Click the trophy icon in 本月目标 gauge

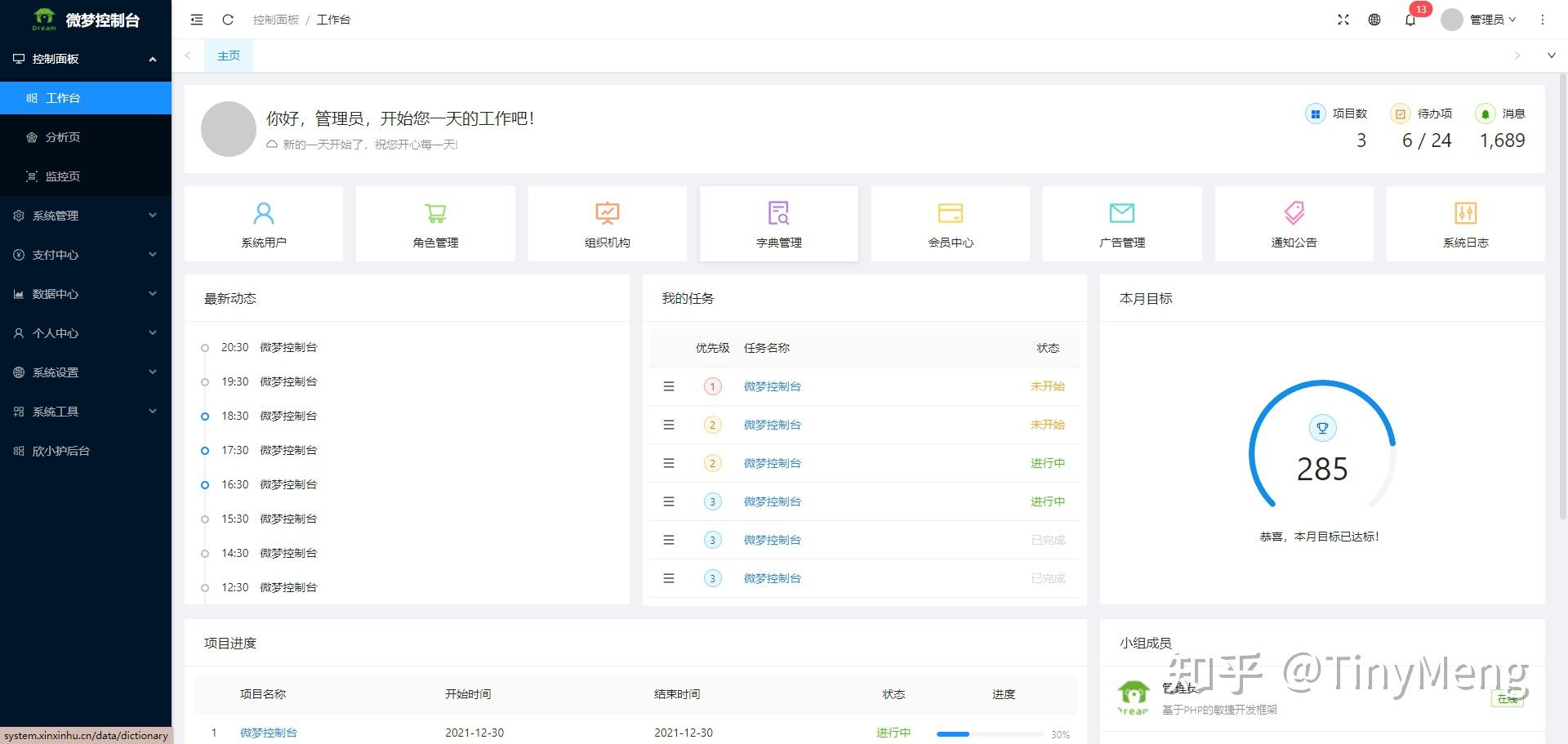point(1322,428)
